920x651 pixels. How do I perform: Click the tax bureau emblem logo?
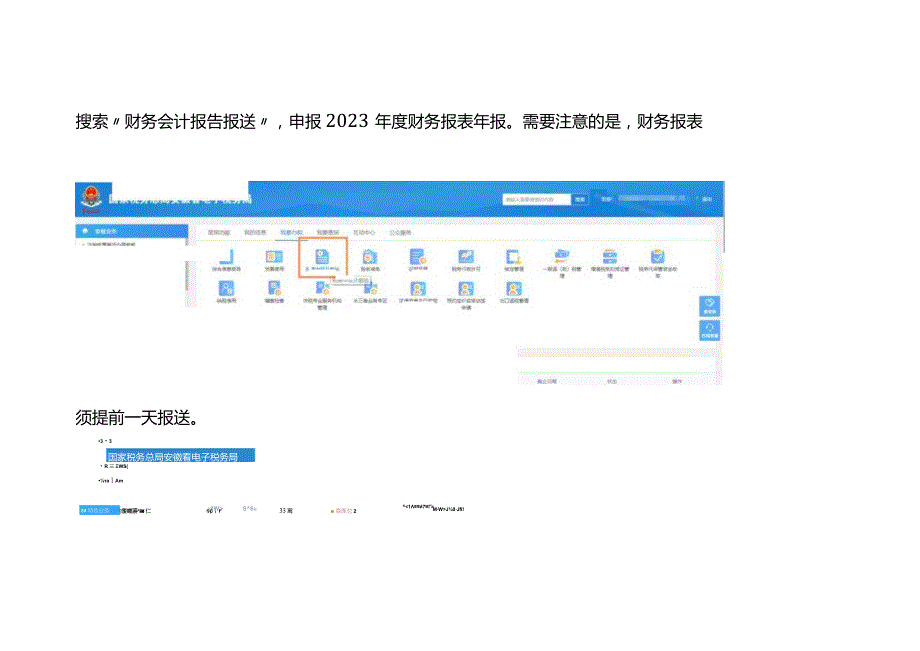pos(92,198)
